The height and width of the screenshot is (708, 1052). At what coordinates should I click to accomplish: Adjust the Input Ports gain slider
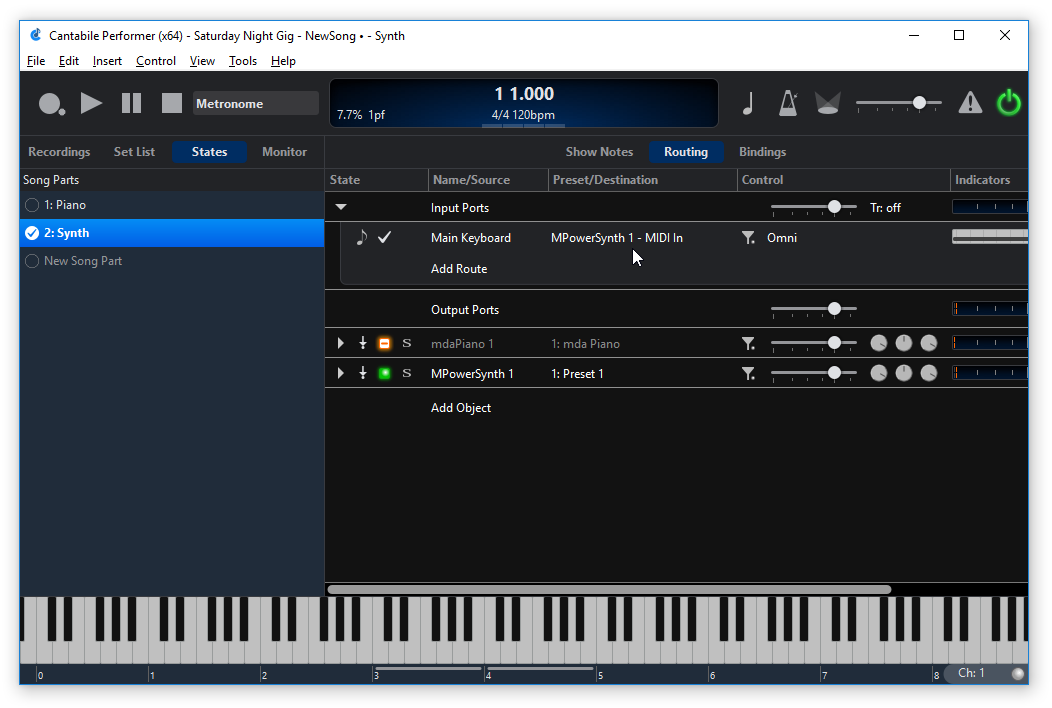click(x=814, y=207)
